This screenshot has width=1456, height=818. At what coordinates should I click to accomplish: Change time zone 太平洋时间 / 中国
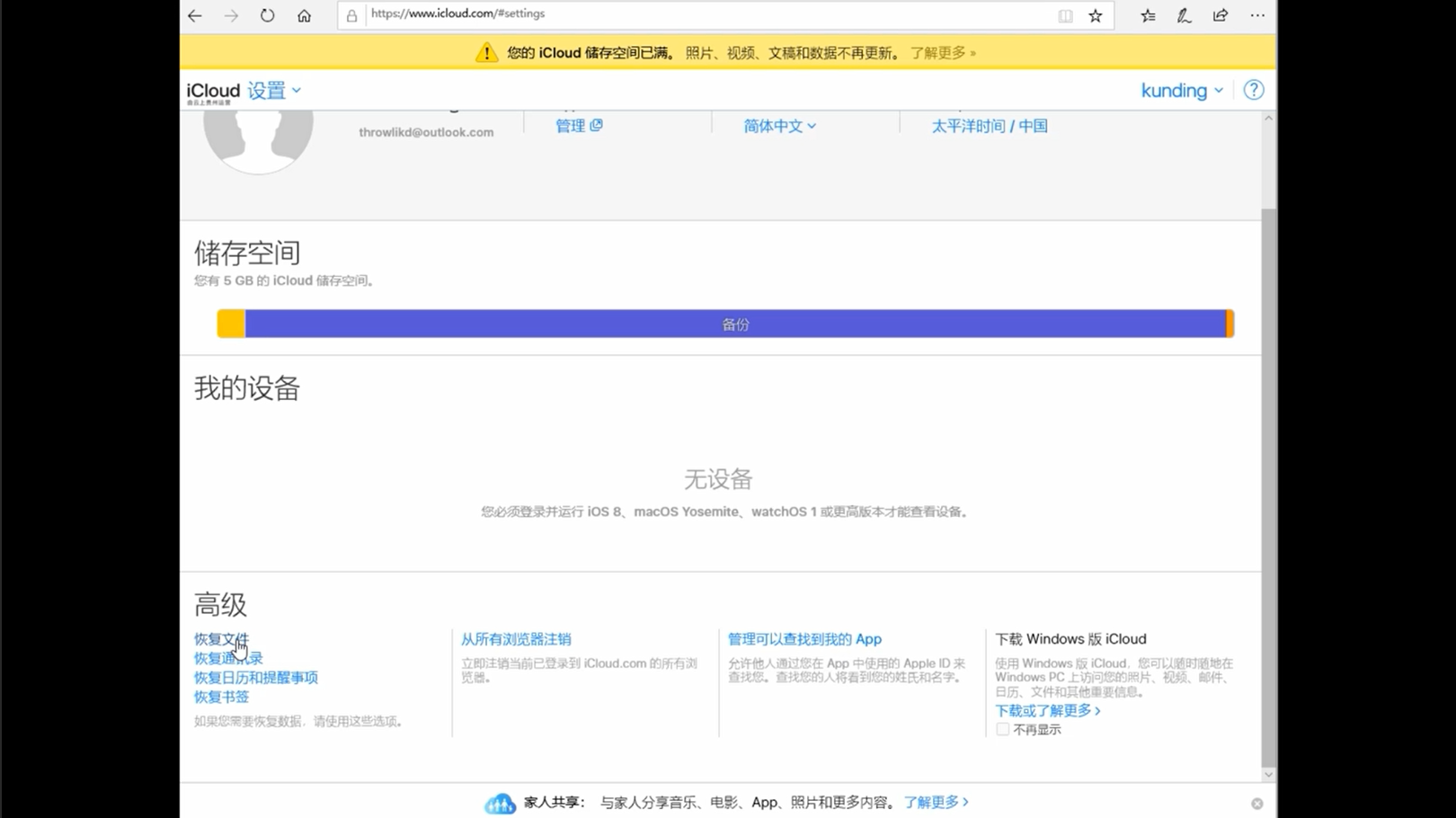pos(990,126)
